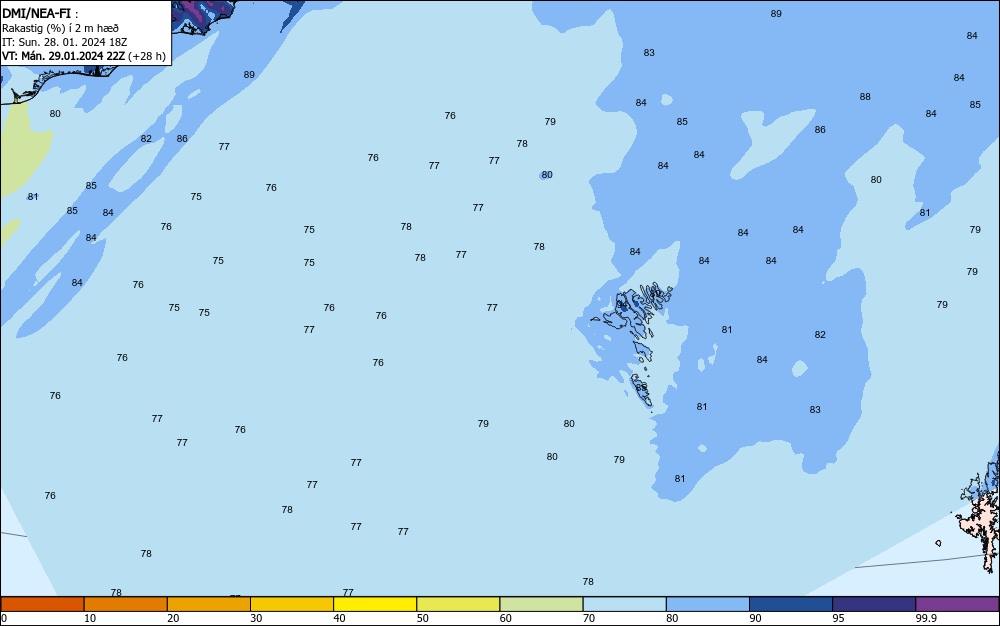Click the 50-60 pale yellow legend swatch

(x=458, y=604)
